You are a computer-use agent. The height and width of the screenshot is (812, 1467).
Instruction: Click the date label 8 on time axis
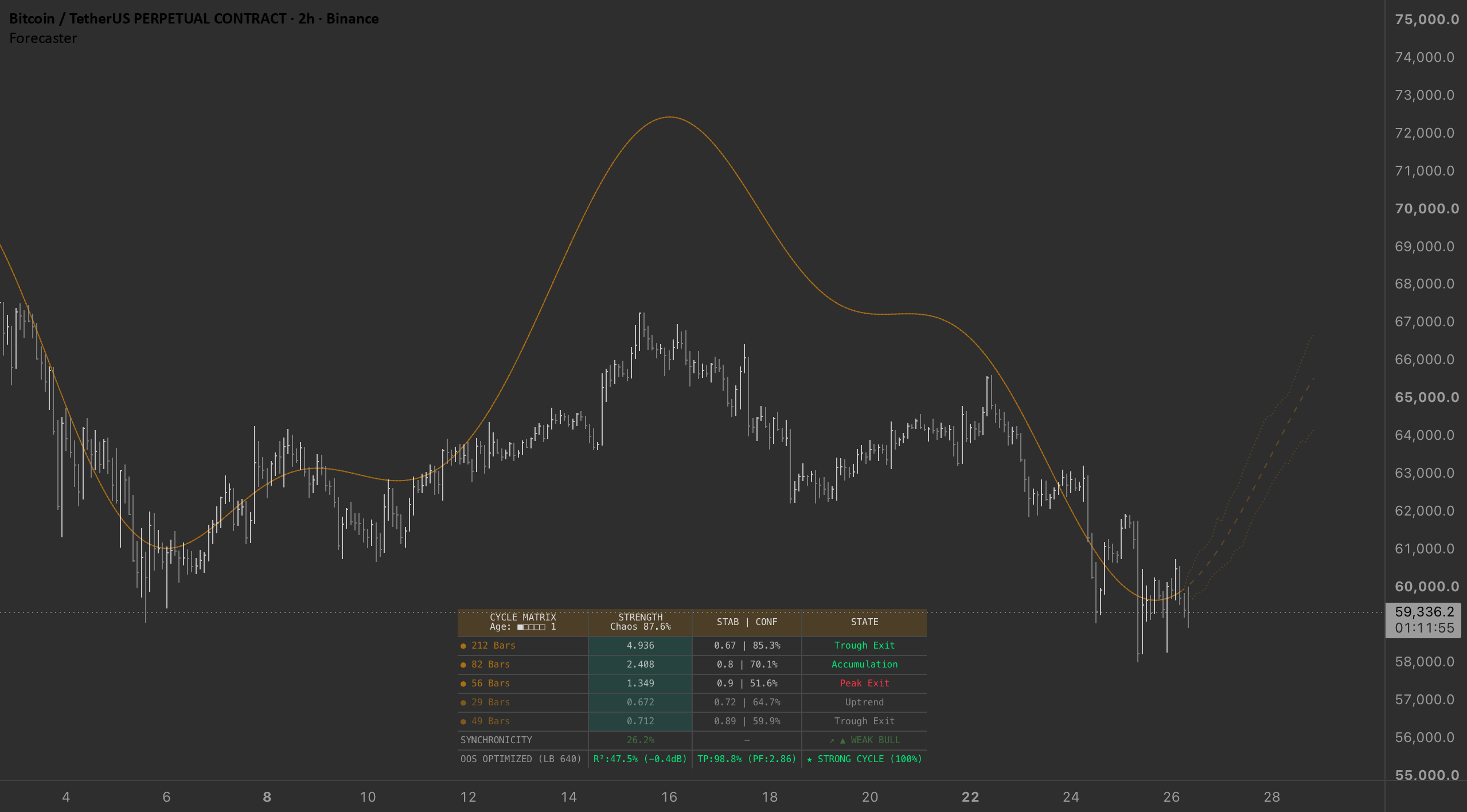[x=267, y=797]
